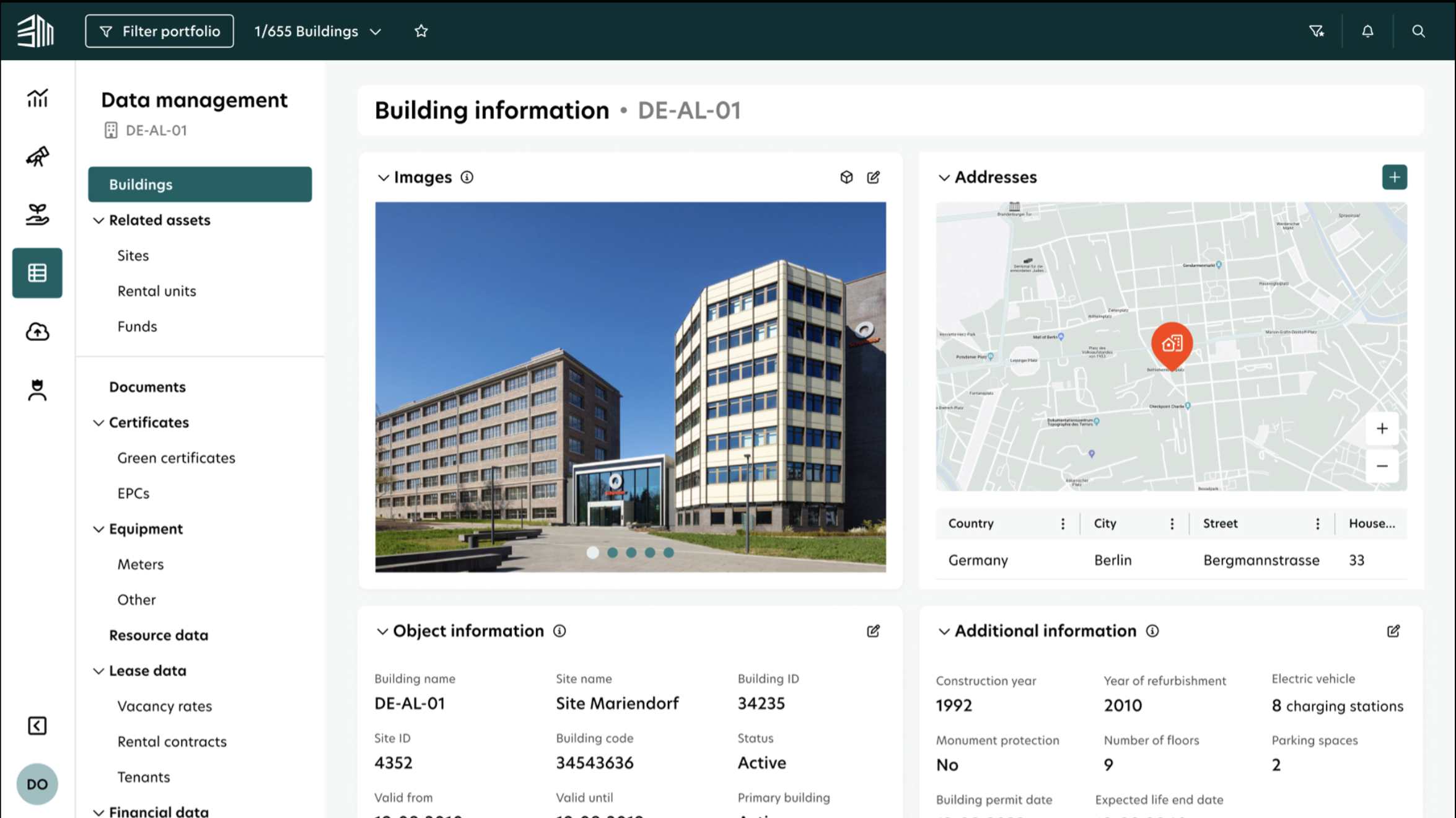1456x818 pixels.
Task: Zoom in on the address map
Action: click(1382, 429)
